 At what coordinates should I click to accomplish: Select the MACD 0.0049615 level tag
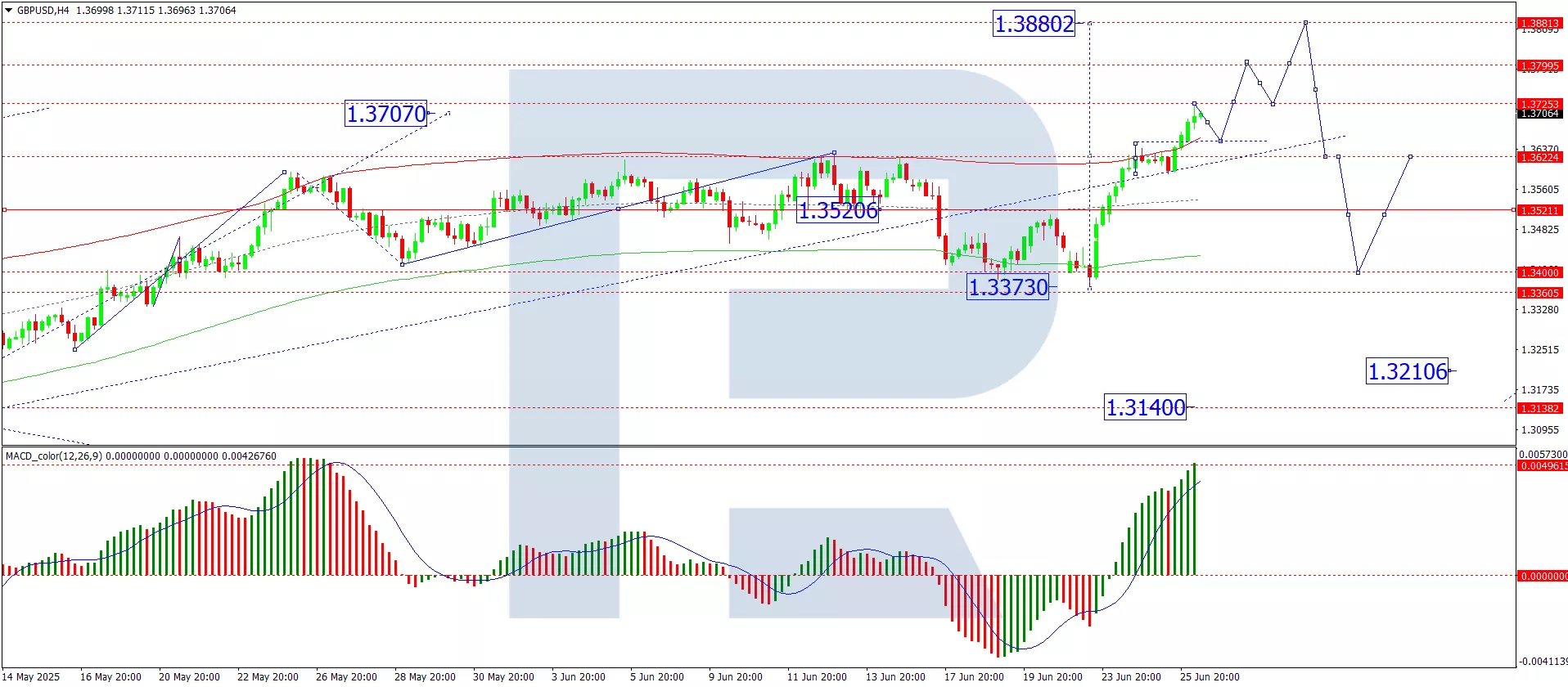[x=1543, y=466]
